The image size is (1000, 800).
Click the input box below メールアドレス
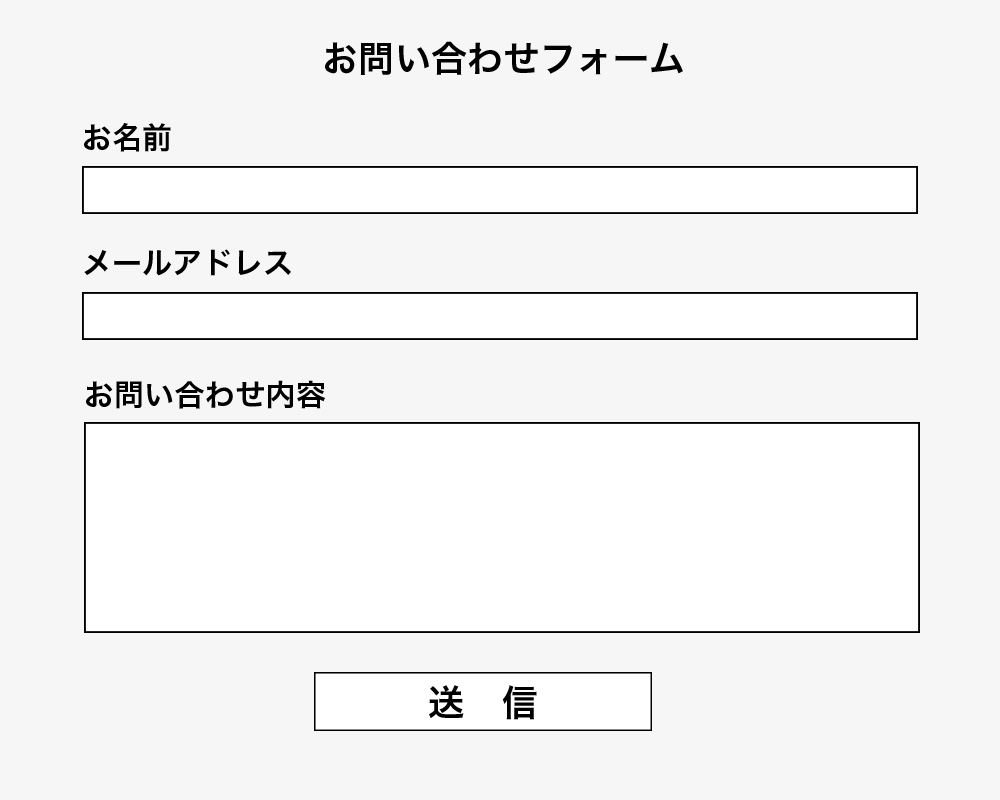click(500, 315)
